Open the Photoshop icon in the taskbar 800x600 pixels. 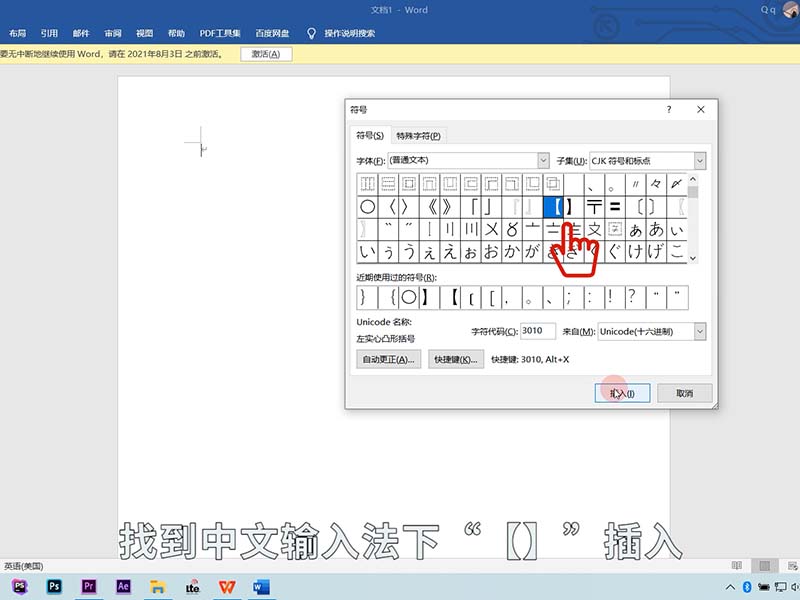point(54,586)
